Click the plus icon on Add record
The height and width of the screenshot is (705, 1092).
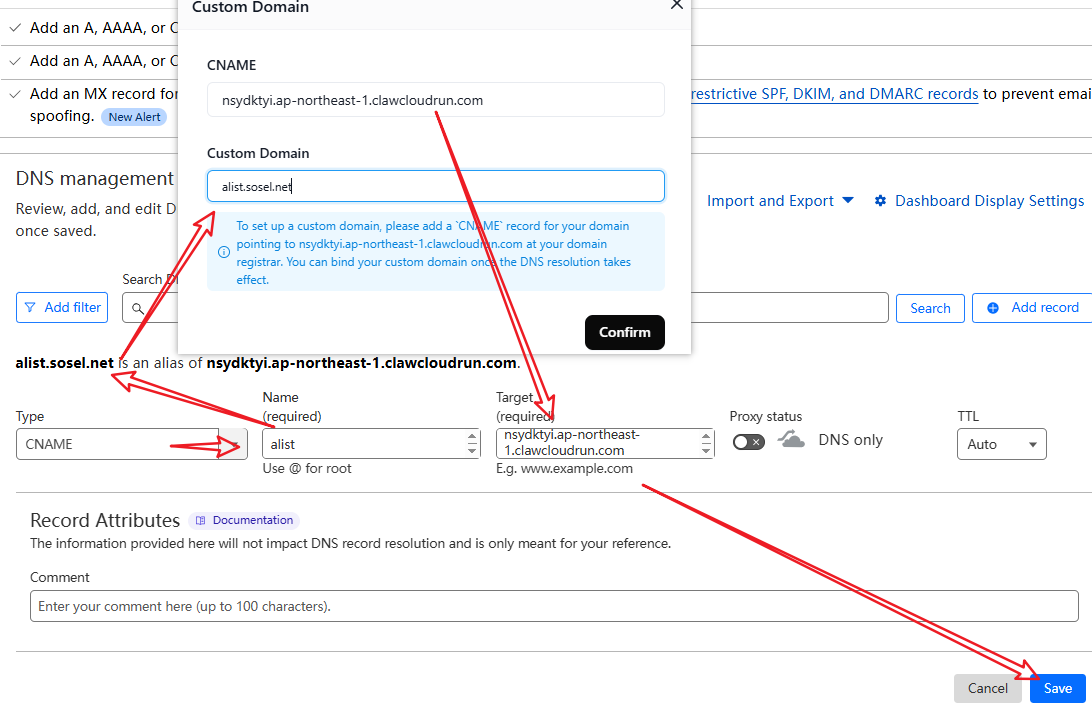tap(992, 308)
